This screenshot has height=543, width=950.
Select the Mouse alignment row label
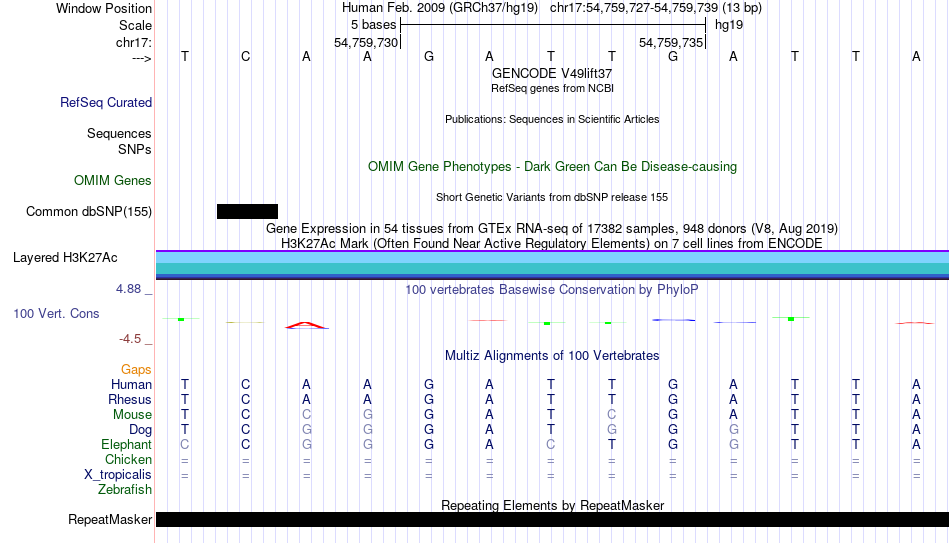click(x=132, y=415)
